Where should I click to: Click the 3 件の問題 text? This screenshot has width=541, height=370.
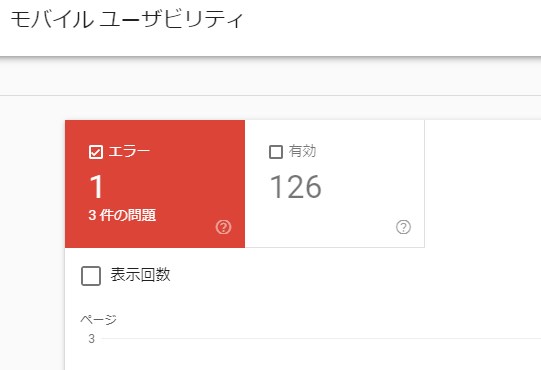[122, 215]
